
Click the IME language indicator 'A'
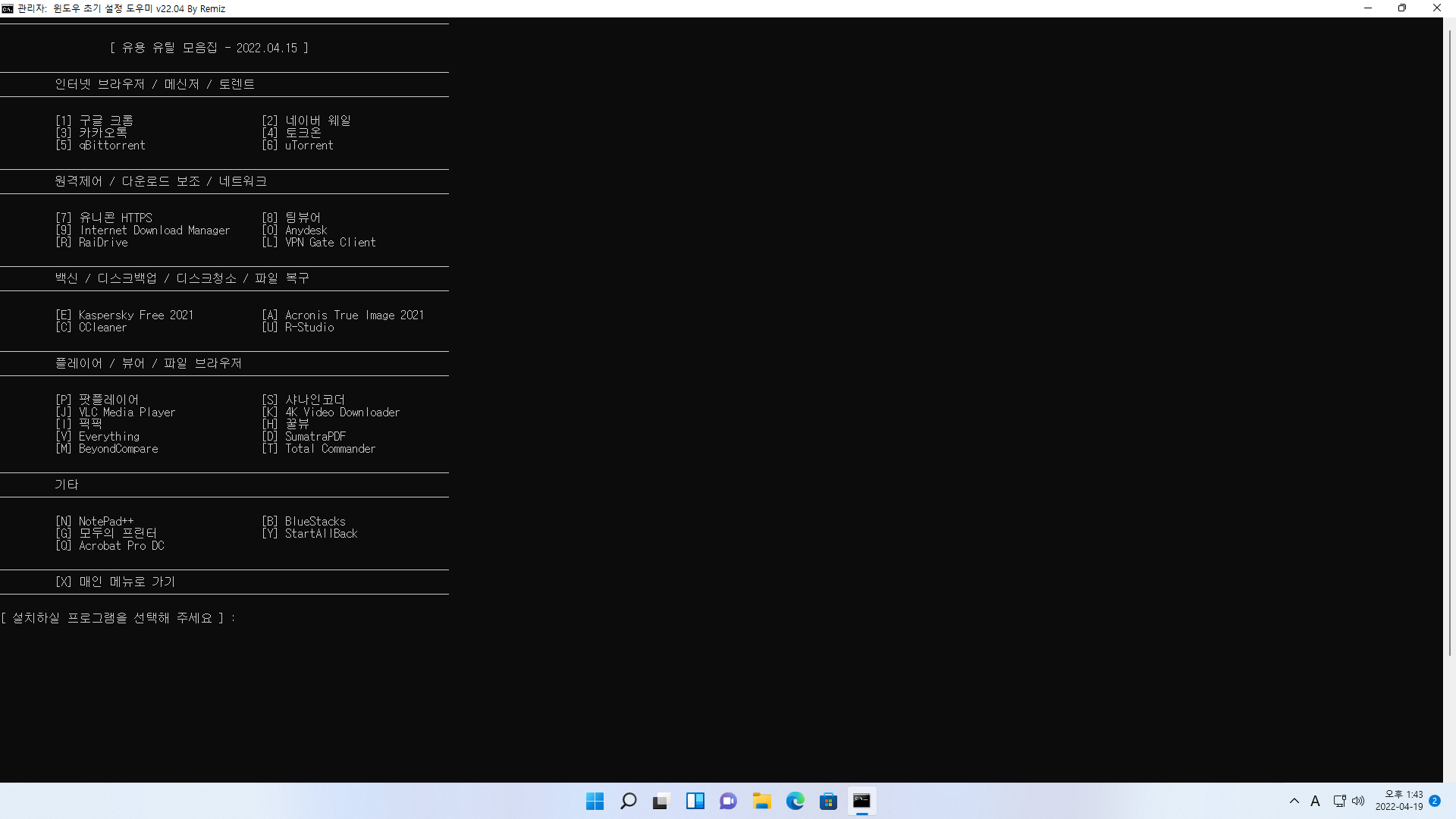tap(1316, 801)
